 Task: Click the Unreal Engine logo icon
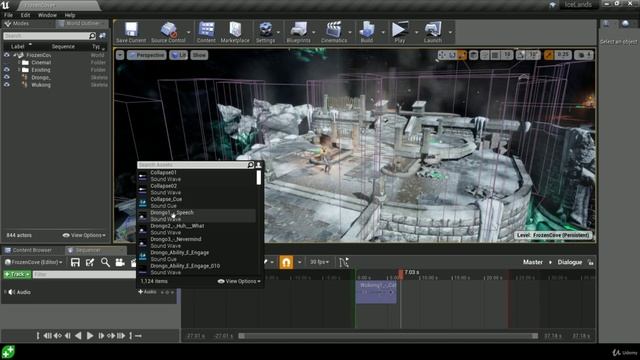[5, 5]
